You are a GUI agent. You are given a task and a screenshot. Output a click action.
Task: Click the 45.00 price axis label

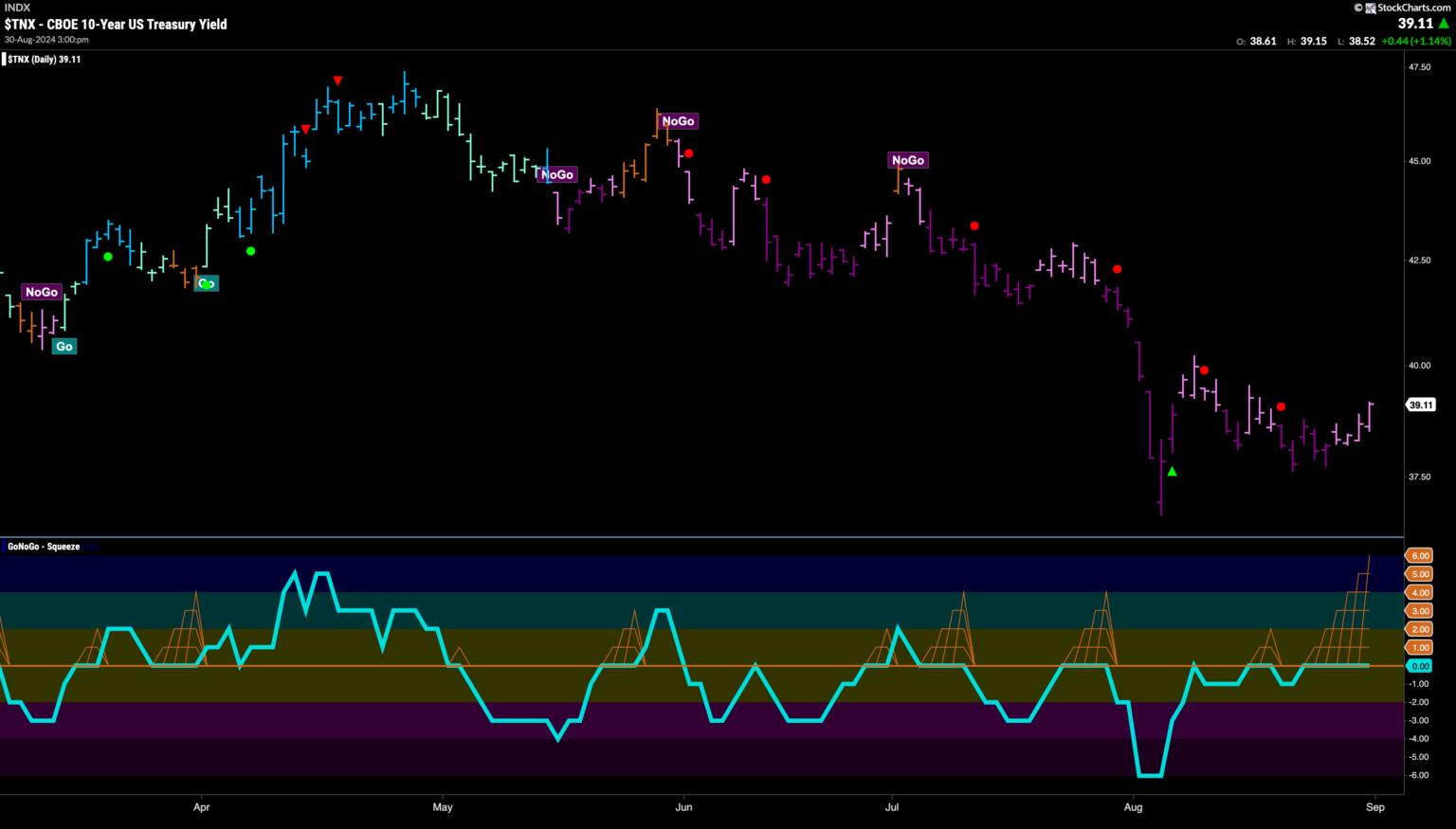point(1419,161)
